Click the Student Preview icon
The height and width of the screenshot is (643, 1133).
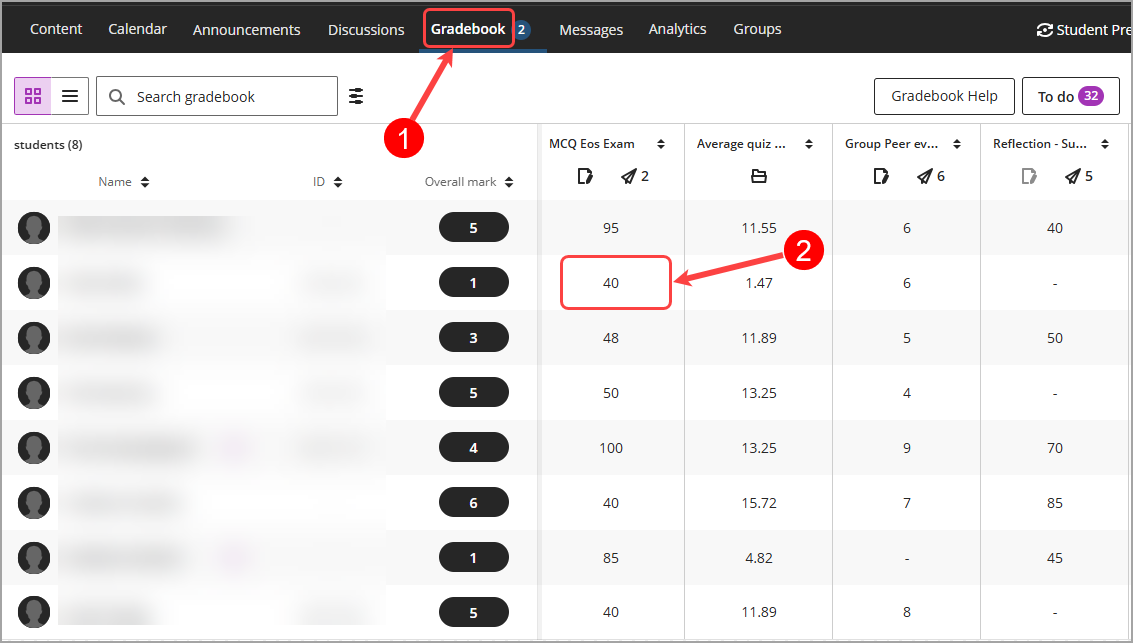point(1044,30)
